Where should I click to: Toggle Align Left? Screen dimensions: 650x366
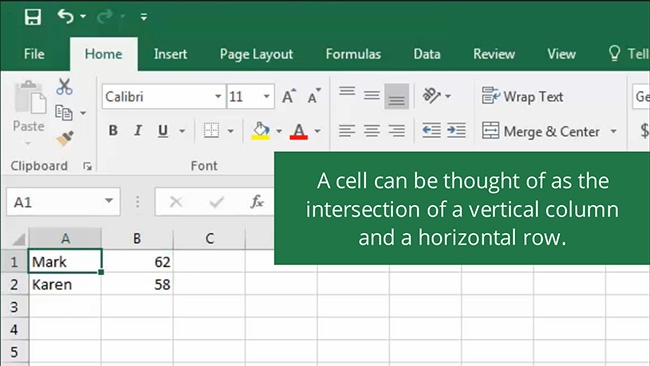click(347, 131)
